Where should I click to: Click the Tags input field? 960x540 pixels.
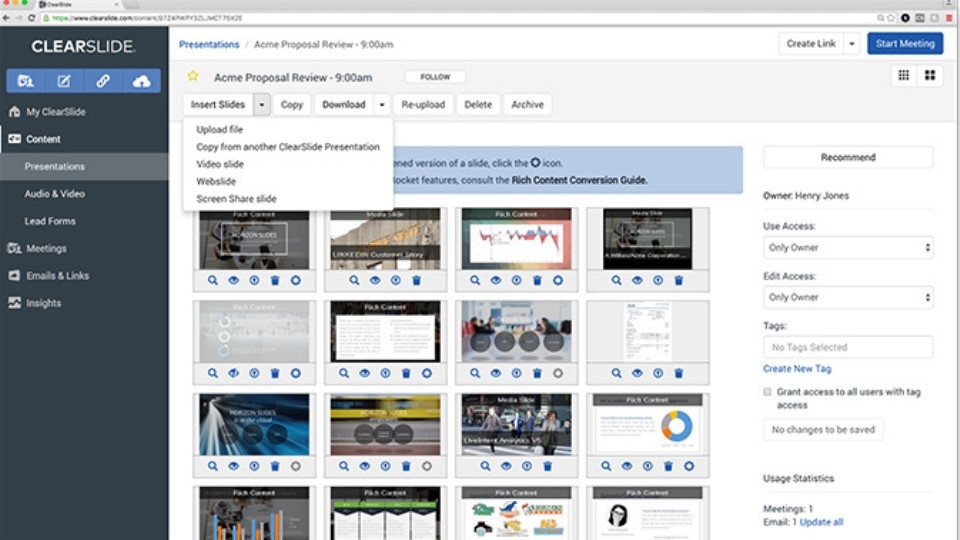(x=848, y=347)
